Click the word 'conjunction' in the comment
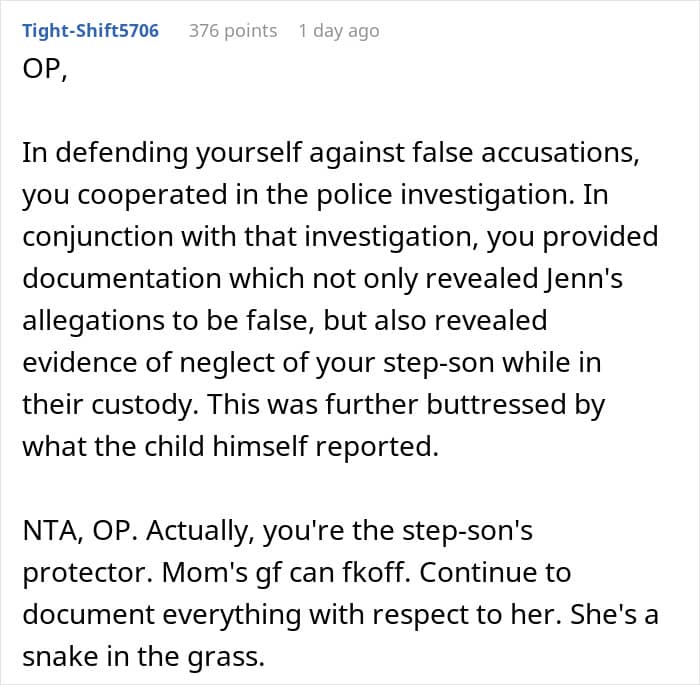Screen dimensions: 700x685 point(98,237)
